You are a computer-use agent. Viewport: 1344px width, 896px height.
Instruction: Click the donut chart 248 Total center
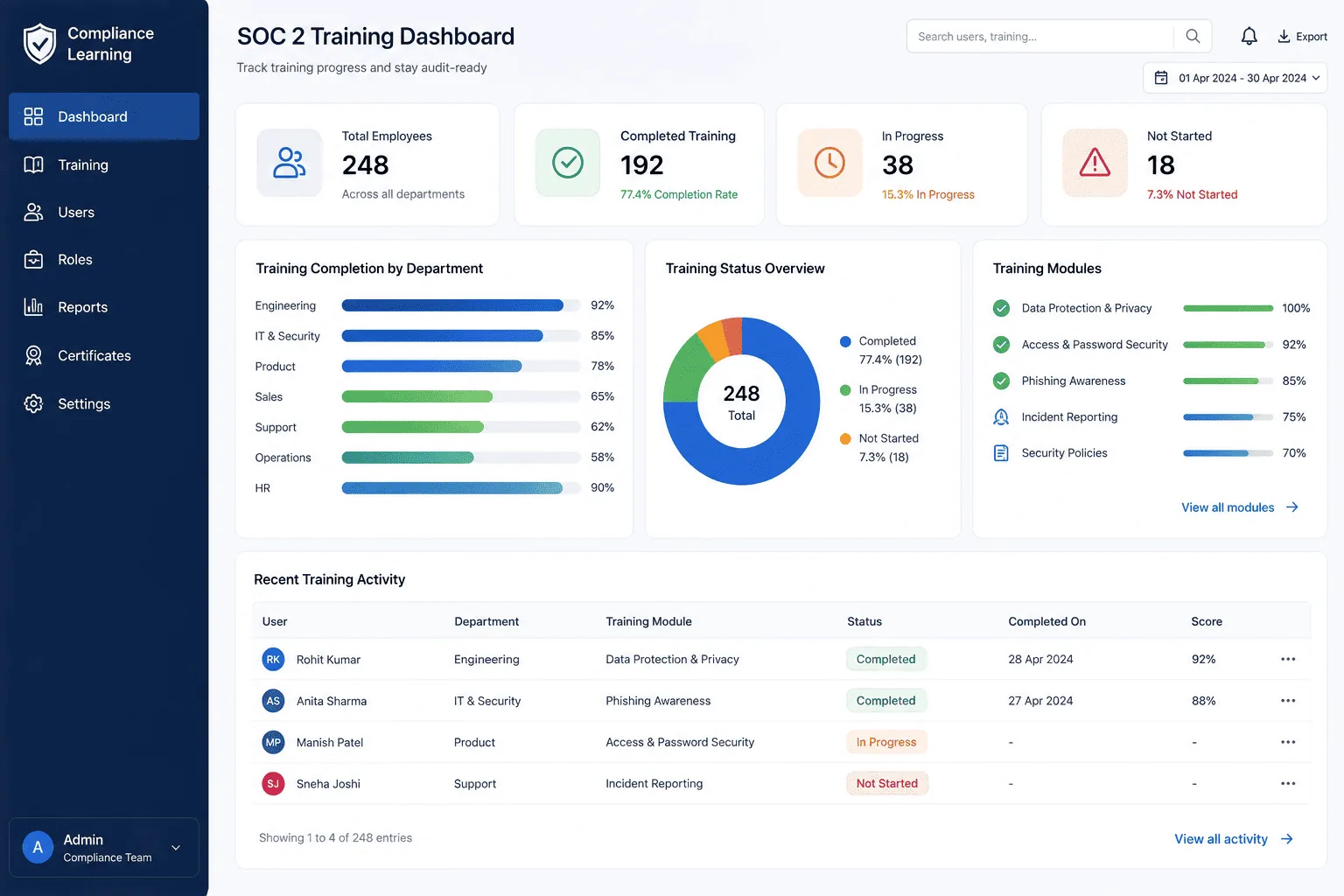coord(741,402)
